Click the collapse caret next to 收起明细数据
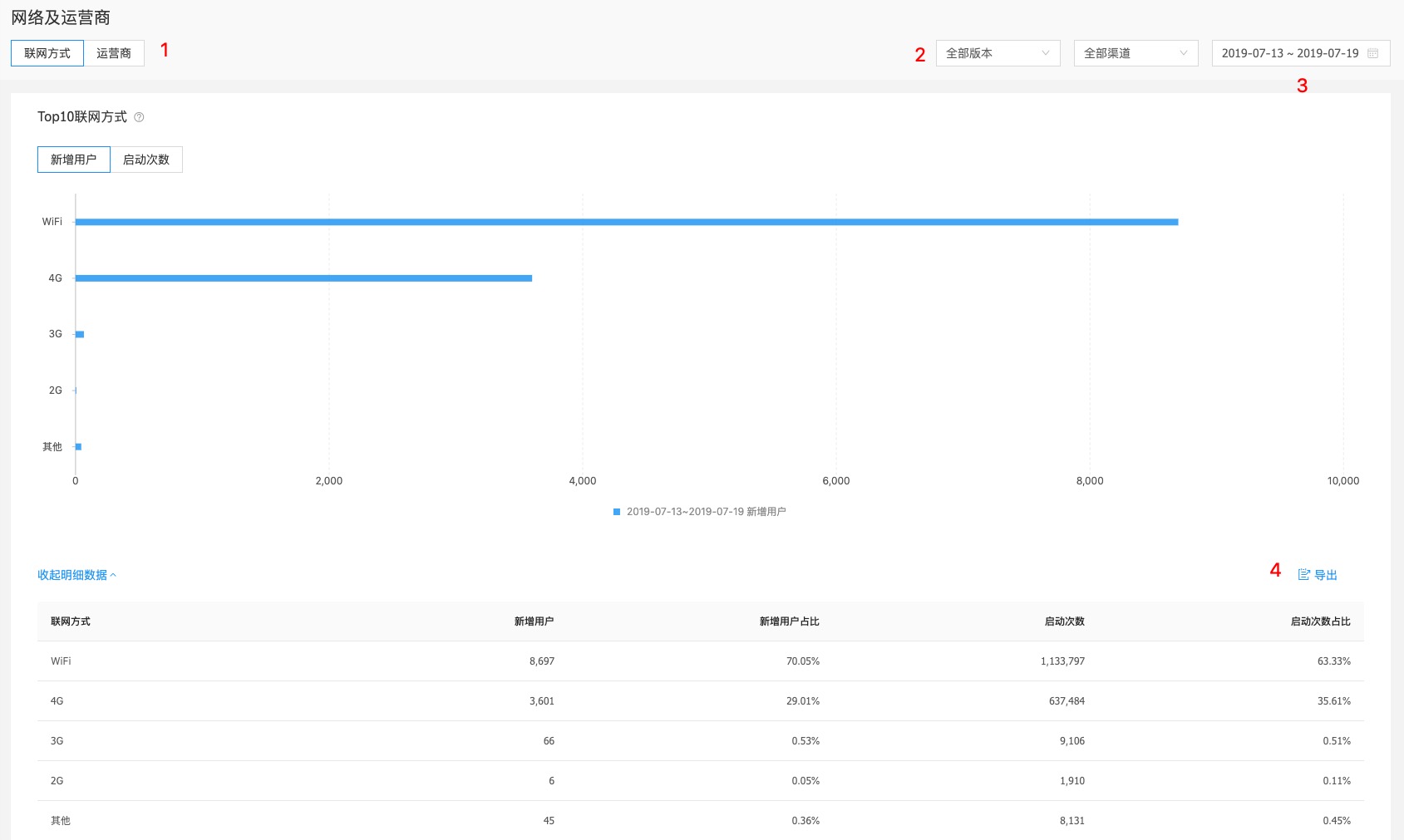1404x840 pixels. pos(113,575)
